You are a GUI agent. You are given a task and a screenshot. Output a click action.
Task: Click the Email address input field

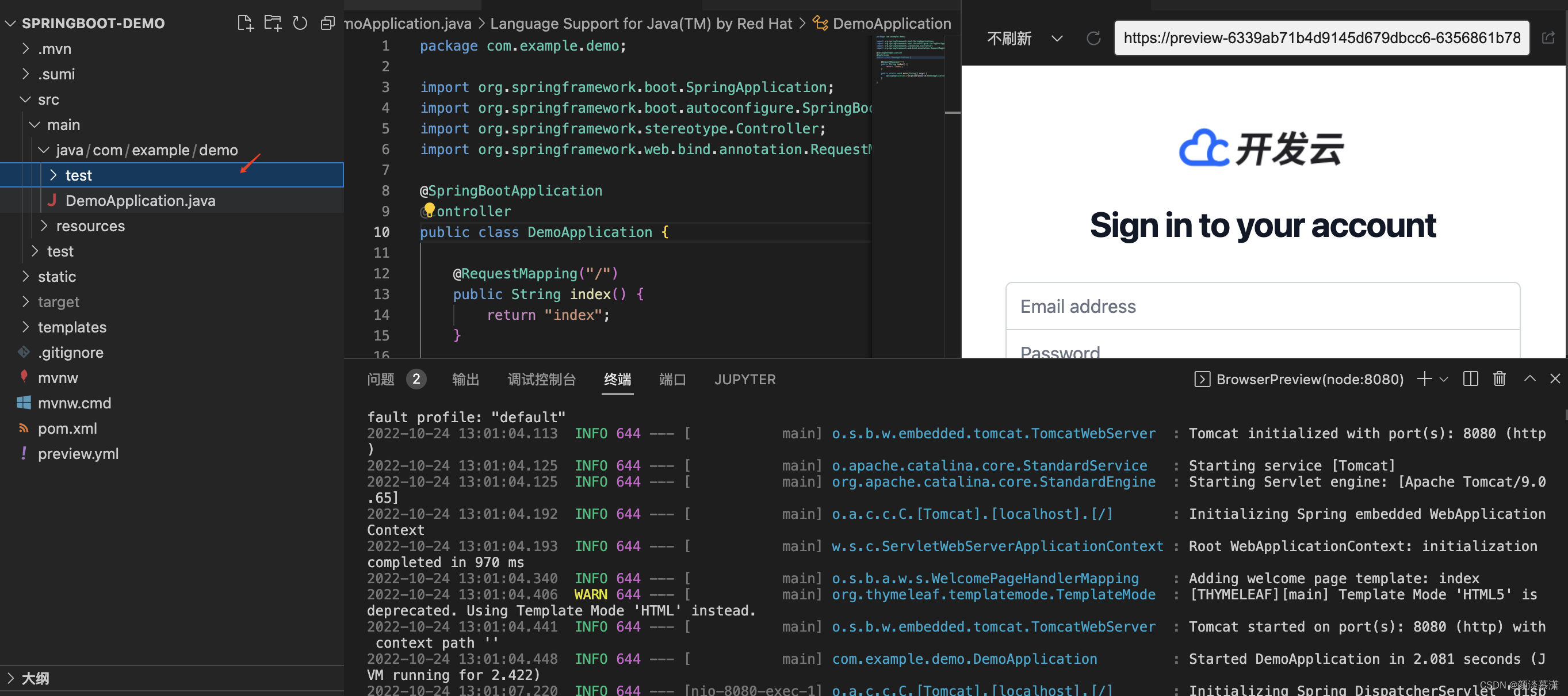tap(1263, 306)
